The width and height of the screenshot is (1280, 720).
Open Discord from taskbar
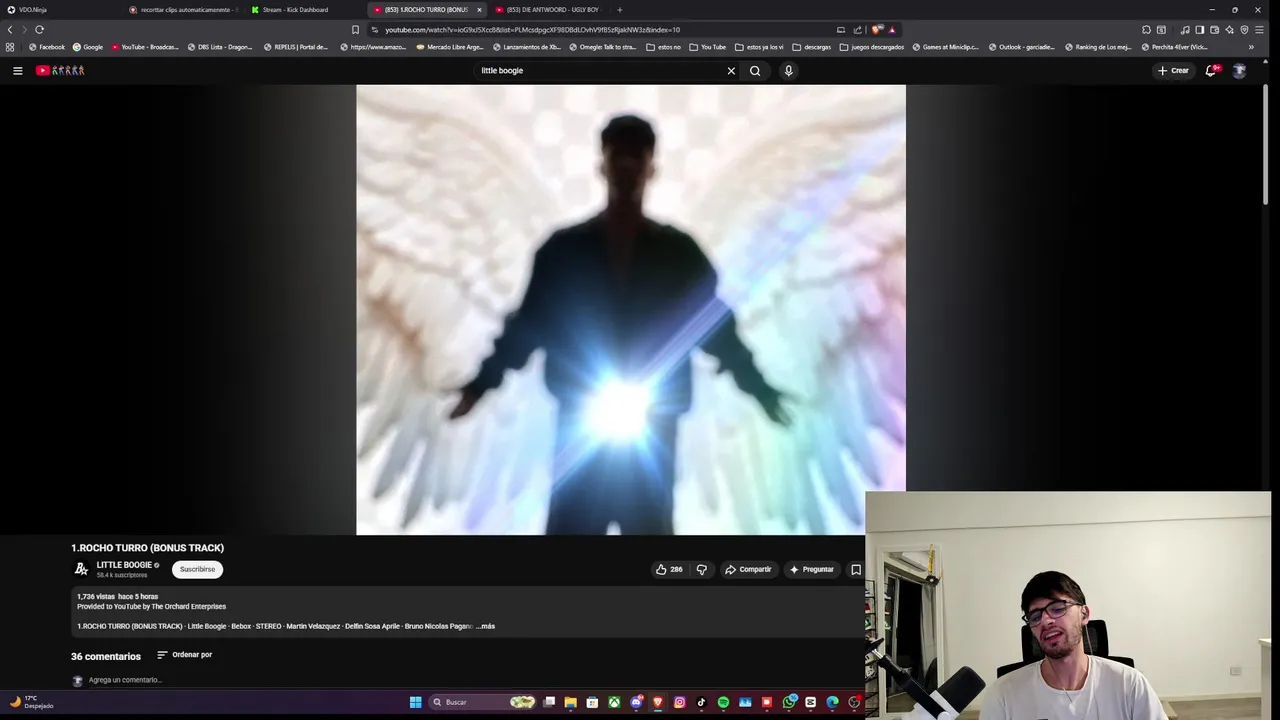coord(636,702)
